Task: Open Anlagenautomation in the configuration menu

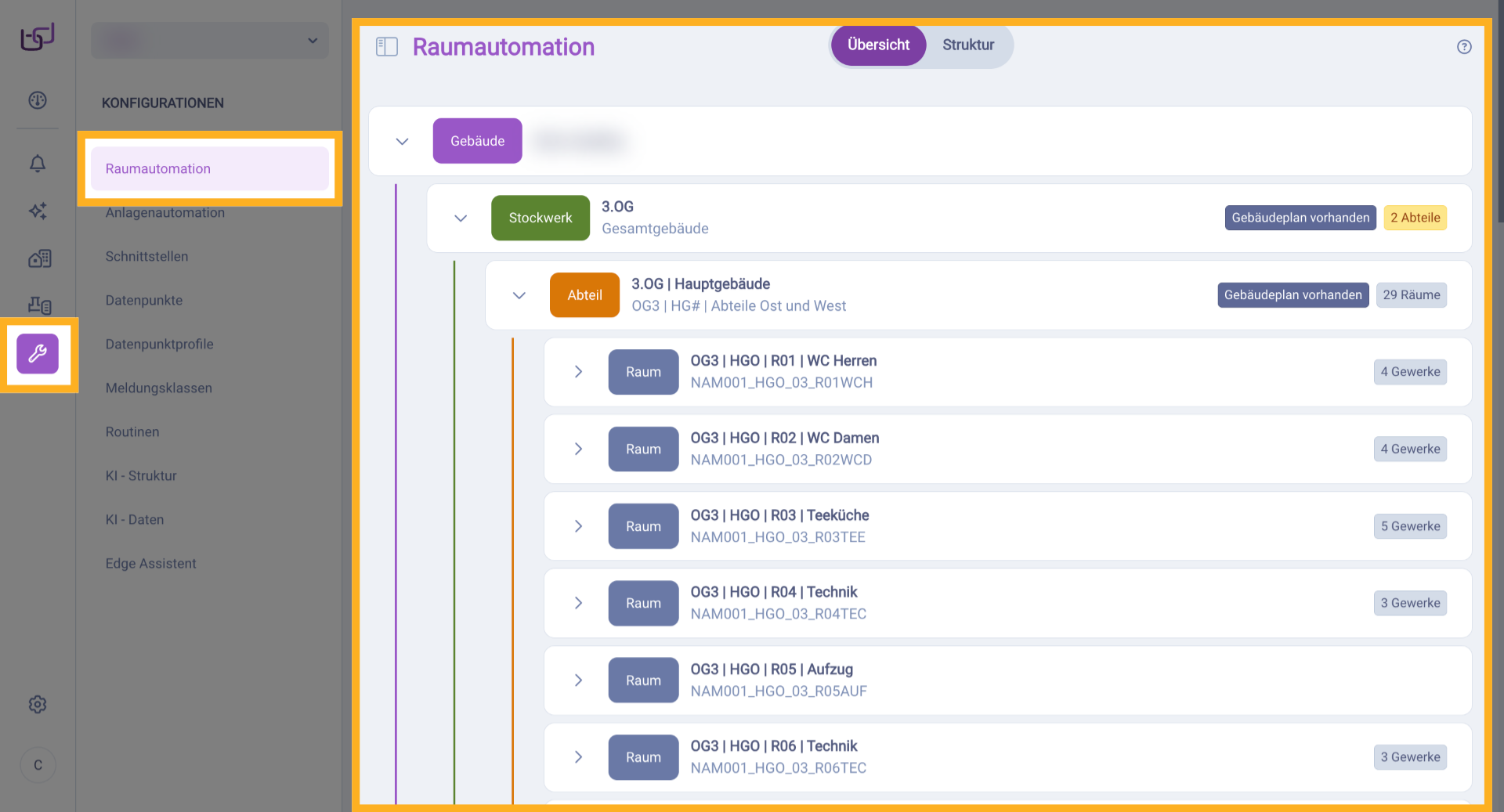Action: pos(165,213)
